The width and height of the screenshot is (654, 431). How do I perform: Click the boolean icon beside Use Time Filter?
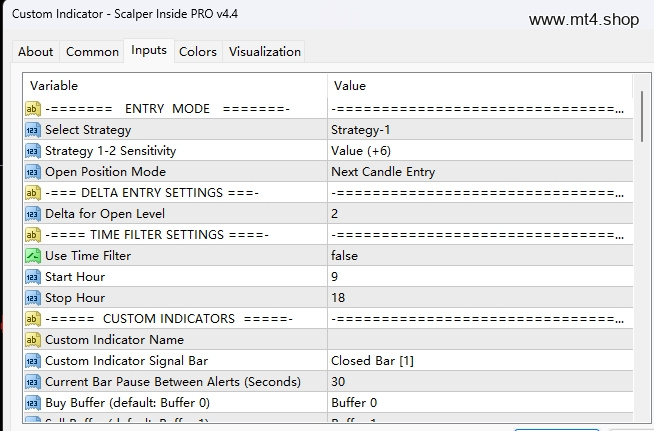tap(33, 256)
